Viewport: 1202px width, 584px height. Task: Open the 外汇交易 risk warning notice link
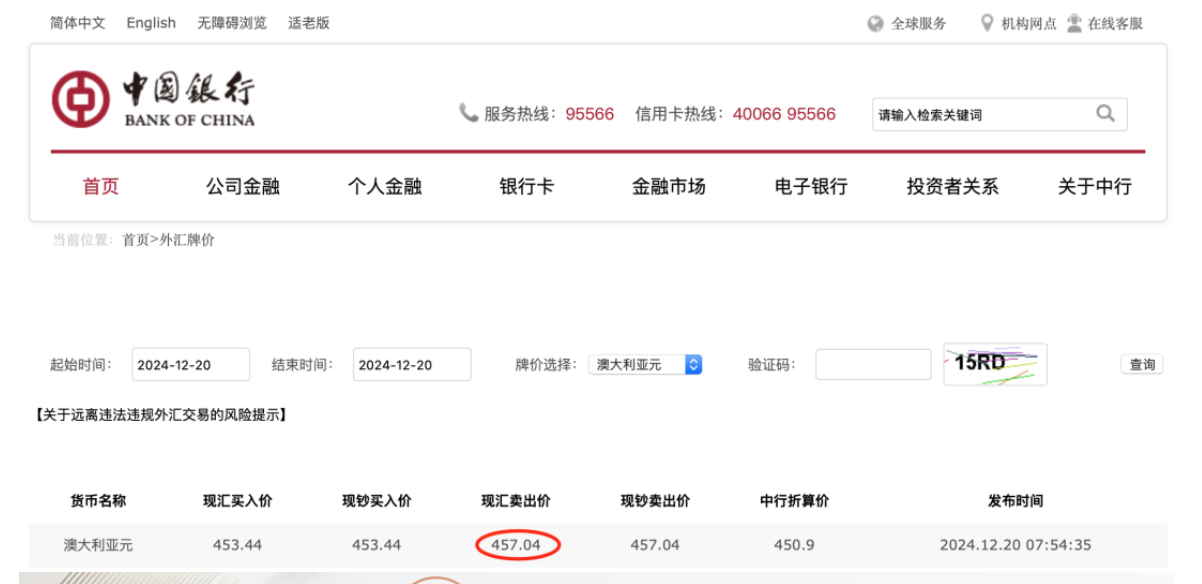(162, 415)
